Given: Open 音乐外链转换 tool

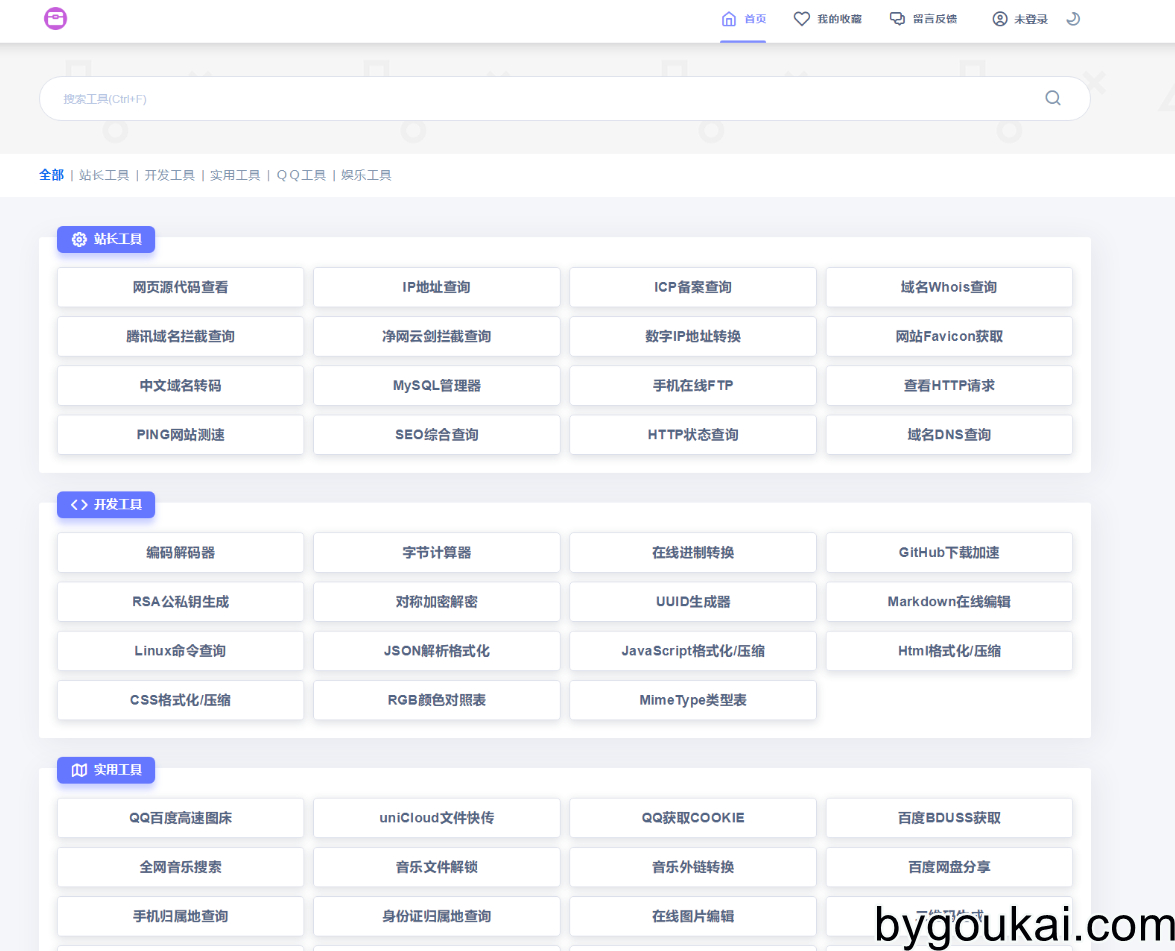Looking at the screenshot, I should tap(693, 867).
